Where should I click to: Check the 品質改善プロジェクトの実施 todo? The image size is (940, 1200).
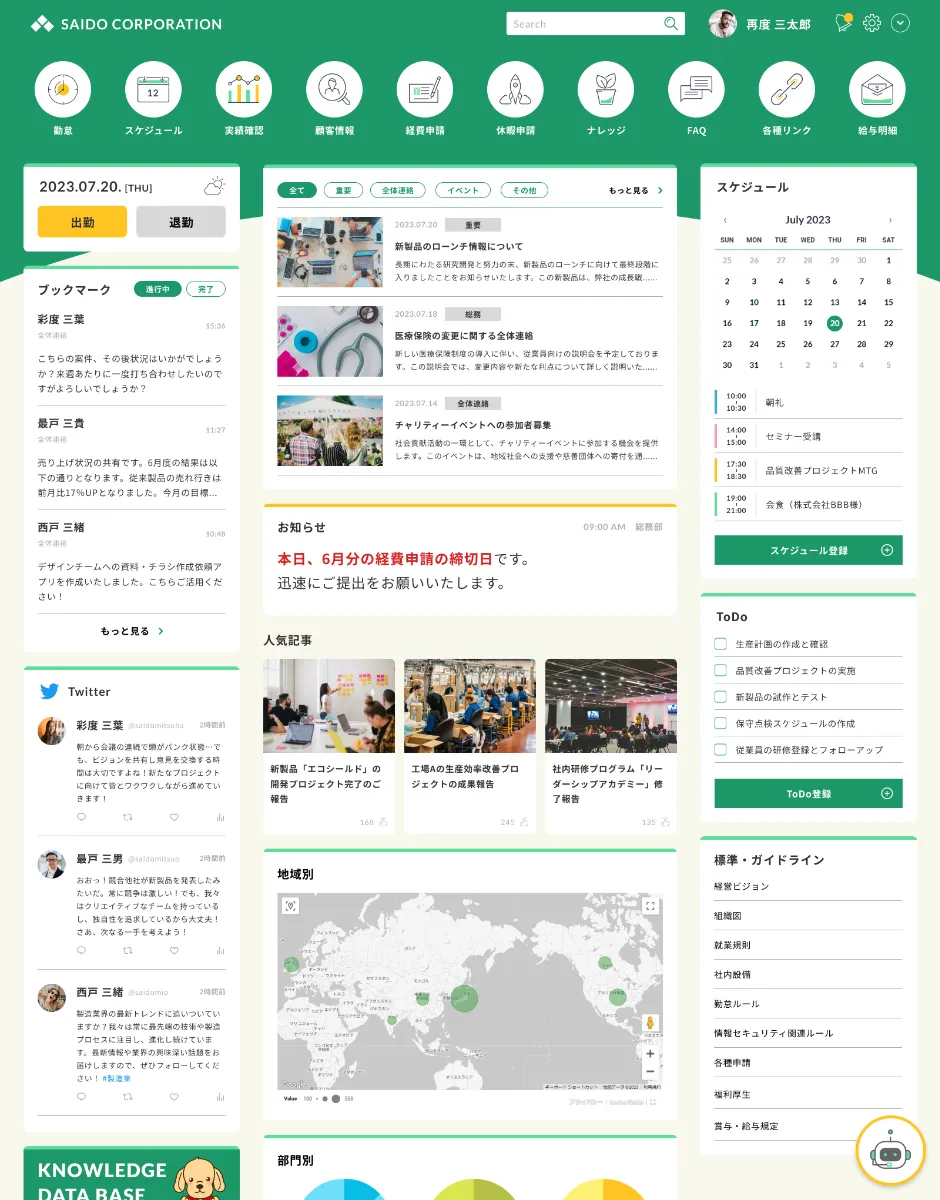pyautogui.click(x=720, y=670)
